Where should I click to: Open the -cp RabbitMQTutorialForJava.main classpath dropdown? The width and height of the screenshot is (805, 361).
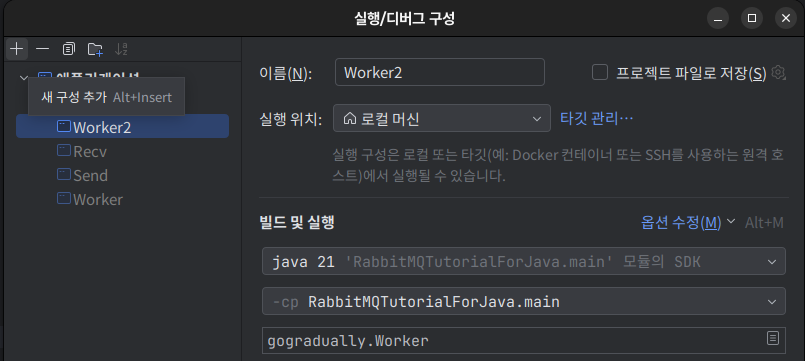(x=524, y=301)
